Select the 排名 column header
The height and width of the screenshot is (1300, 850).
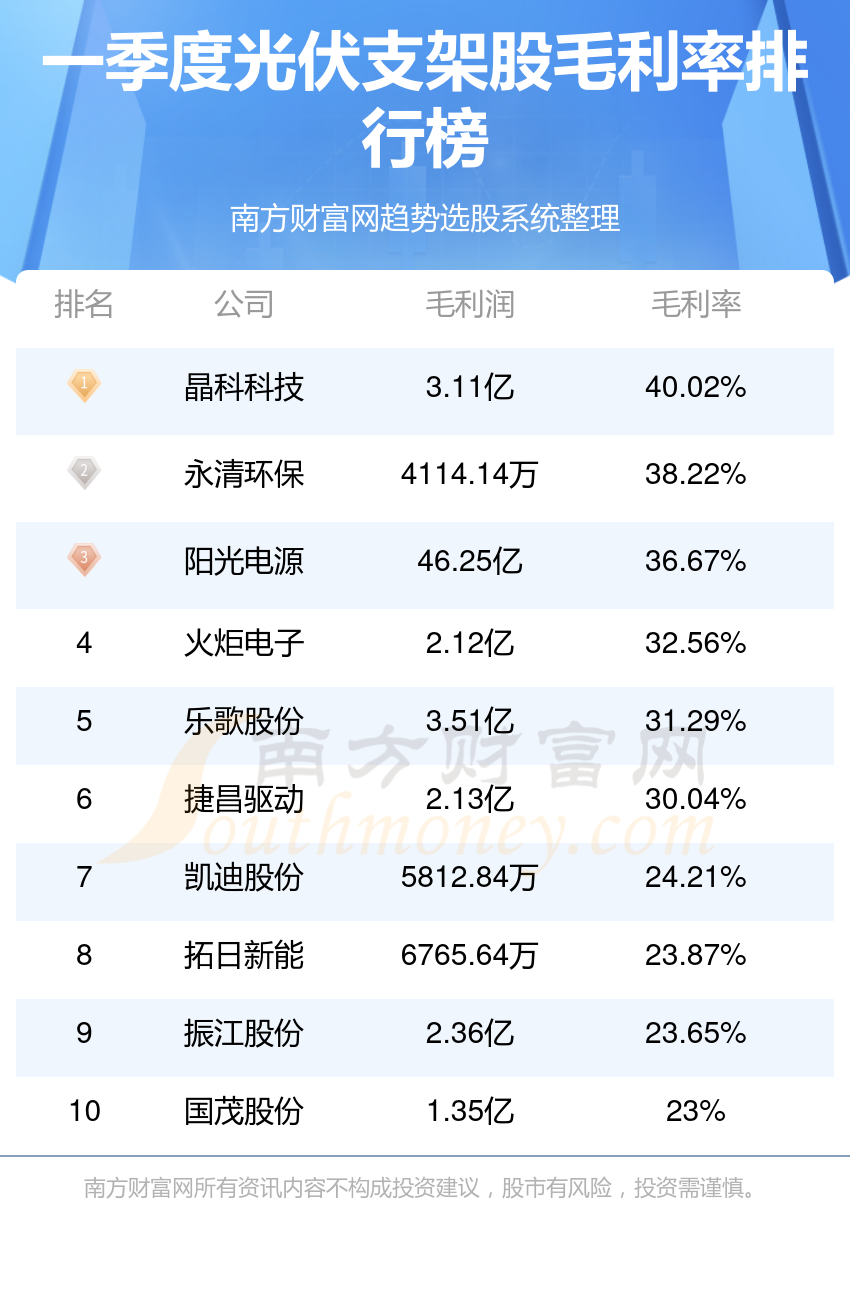pyautogui.click(x=84, y=304)
